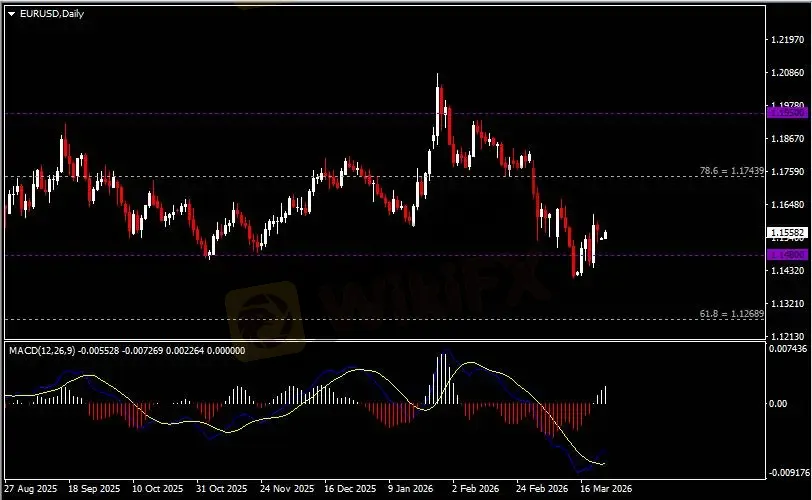Select the lower purple price level tag
This screenshot has width=812, height=500.
782,255
